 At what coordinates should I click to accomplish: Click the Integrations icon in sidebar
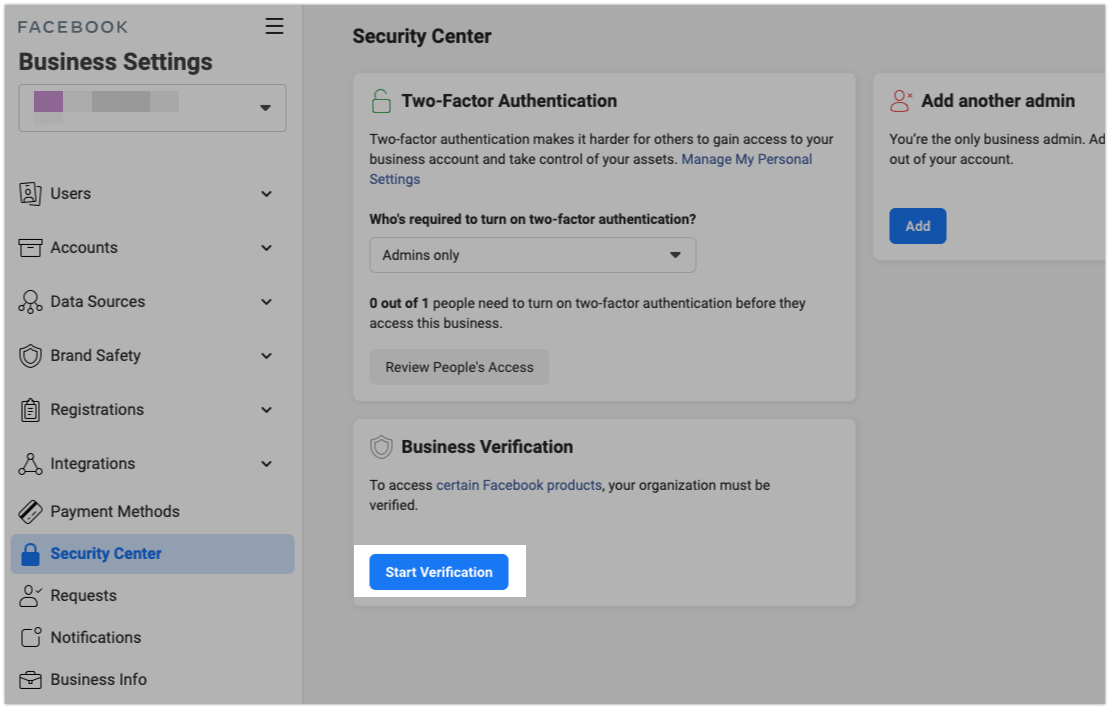[31, 464]
